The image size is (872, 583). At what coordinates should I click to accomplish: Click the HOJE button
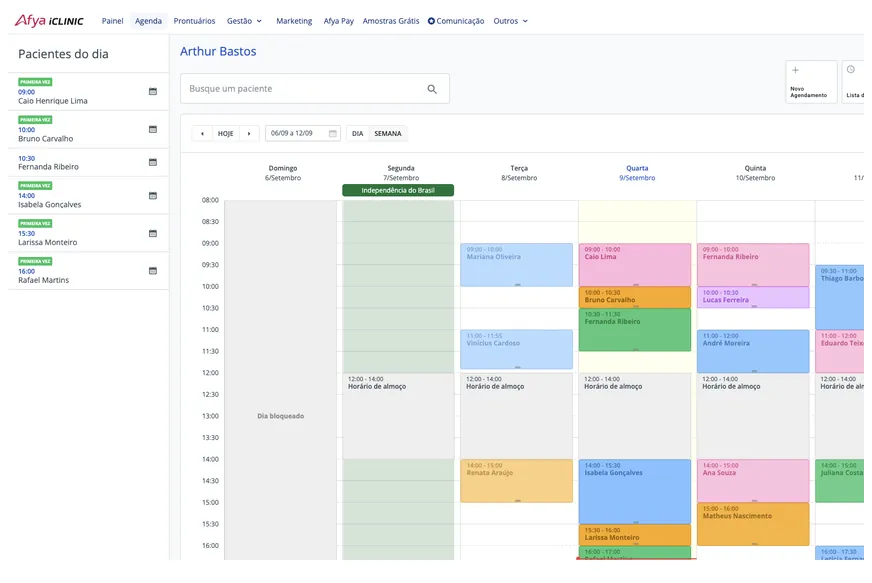point(225,134)
